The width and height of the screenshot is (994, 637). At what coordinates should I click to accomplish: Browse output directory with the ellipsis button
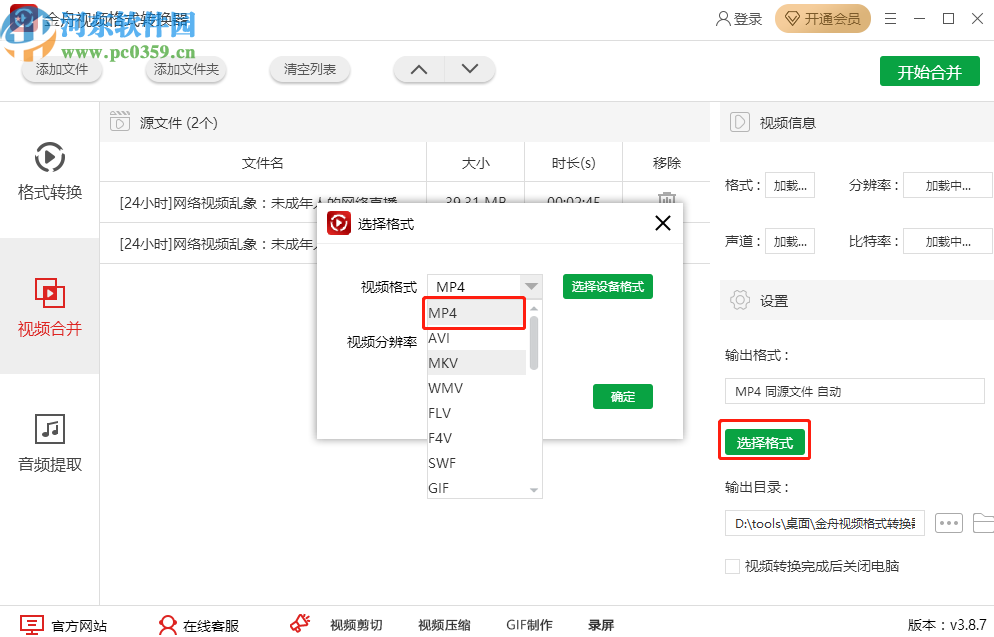click(948, 524)
